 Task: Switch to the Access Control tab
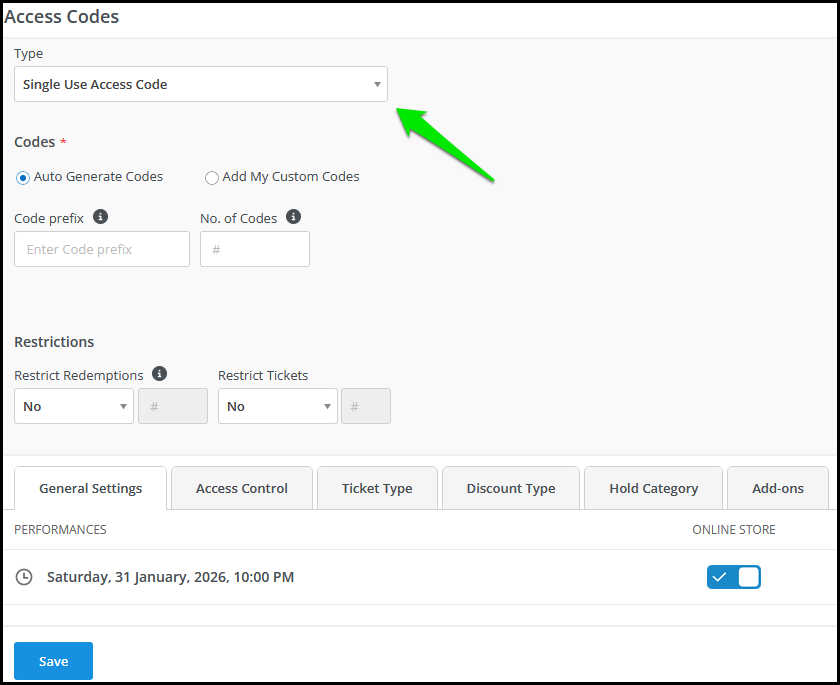click(242, 488)
